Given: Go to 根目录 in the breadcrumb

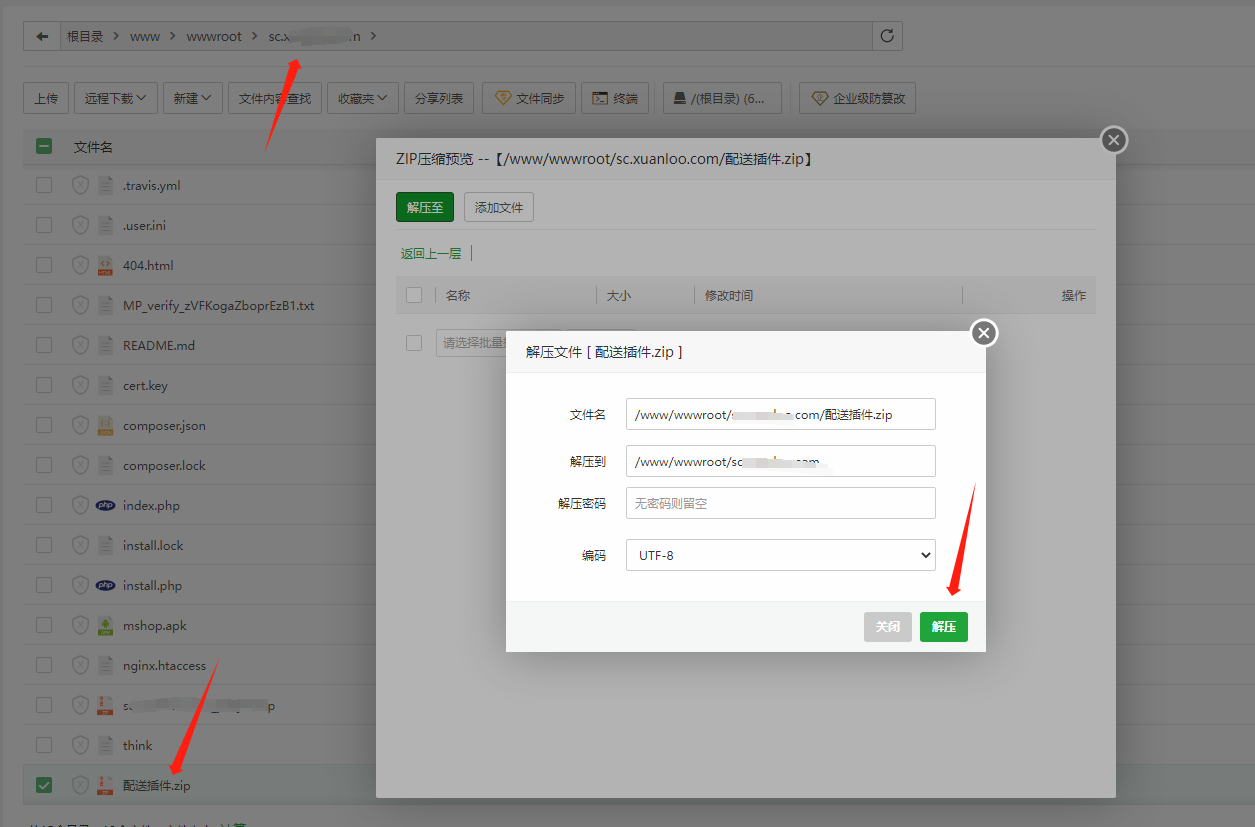Looking at the screenshot, I should 85,36.
